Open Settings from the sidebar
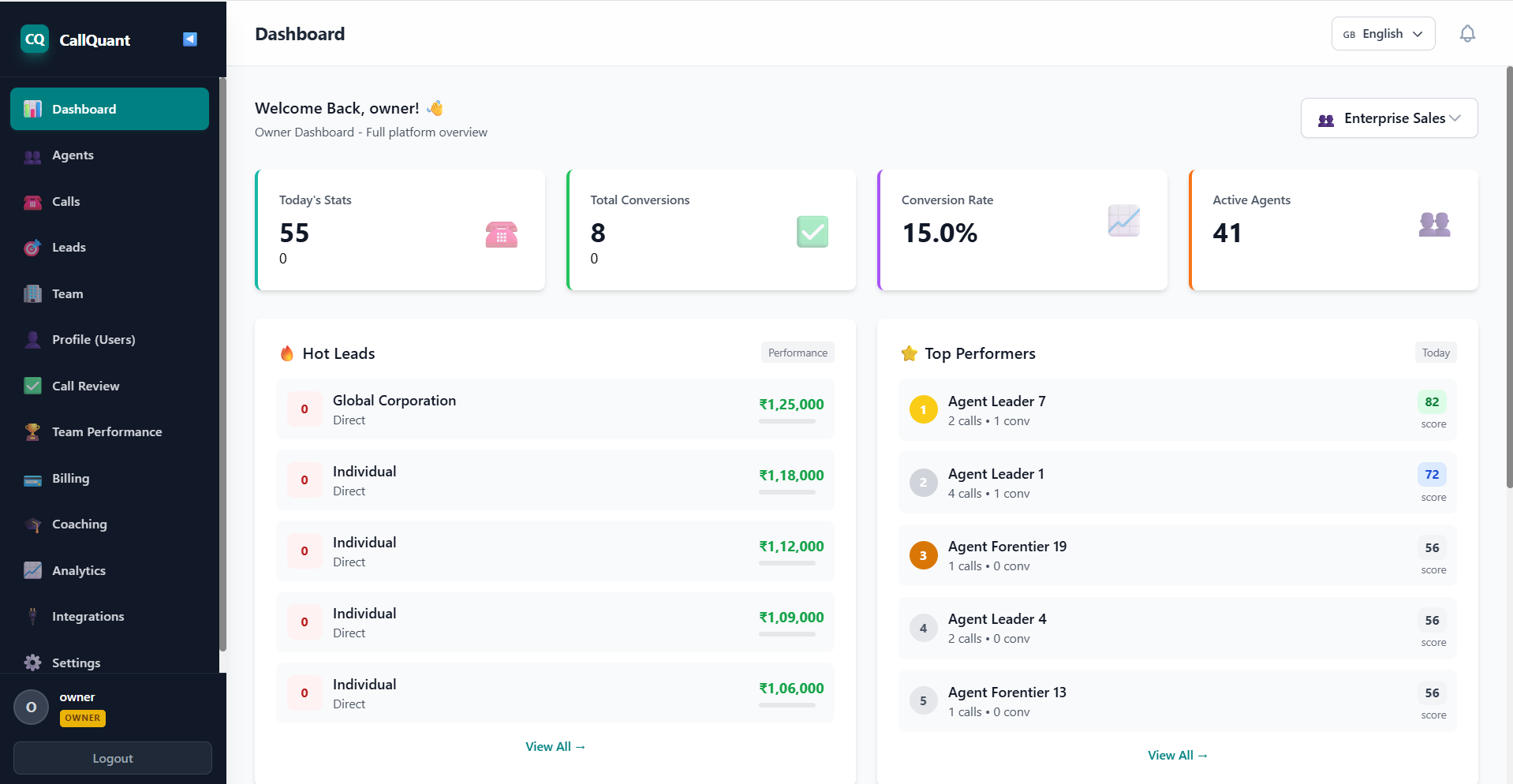This screenshot has width=1513, height=784. tap(32, 663)
